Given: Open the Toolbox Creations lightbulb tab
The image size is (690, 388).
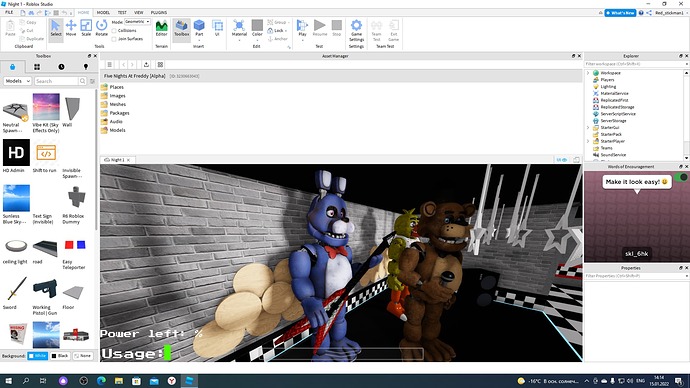Looking at the screenshot, I should [x=86, y=67].
